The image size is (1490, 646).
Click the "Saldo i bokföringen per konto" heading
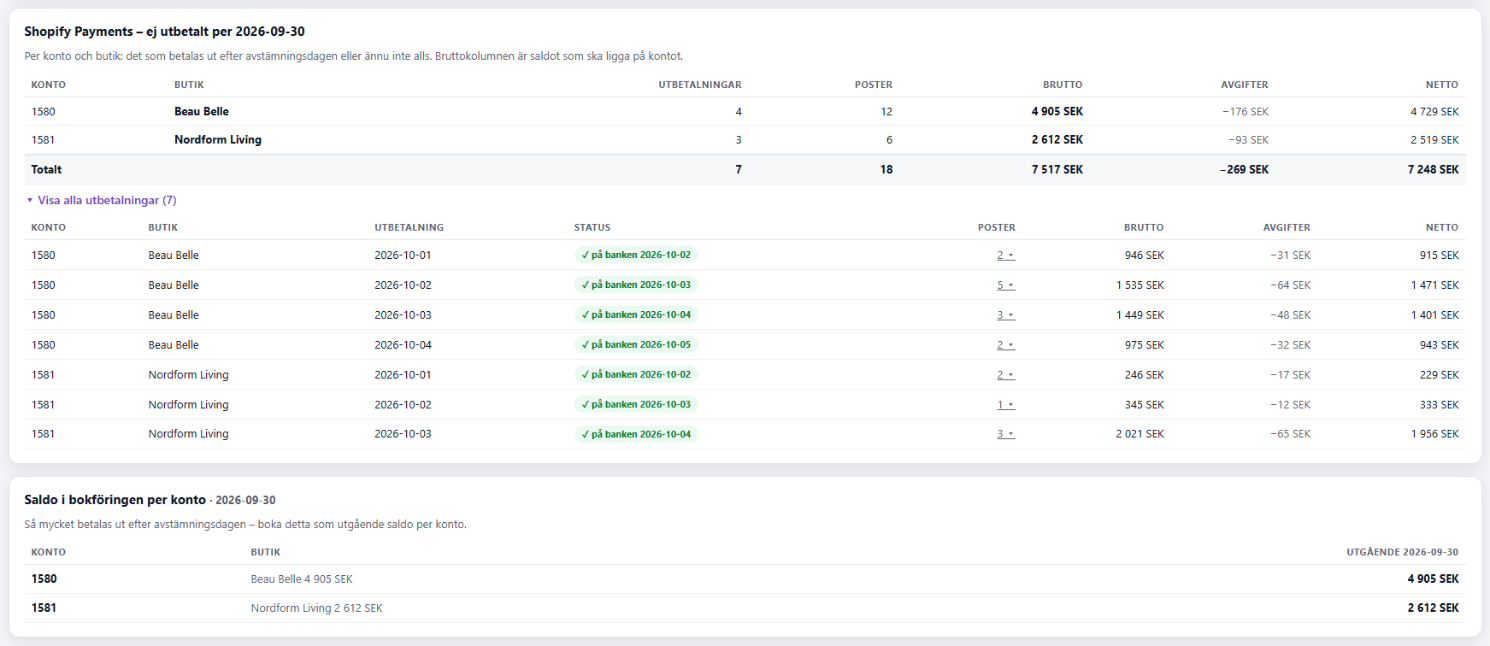[115, 500]
